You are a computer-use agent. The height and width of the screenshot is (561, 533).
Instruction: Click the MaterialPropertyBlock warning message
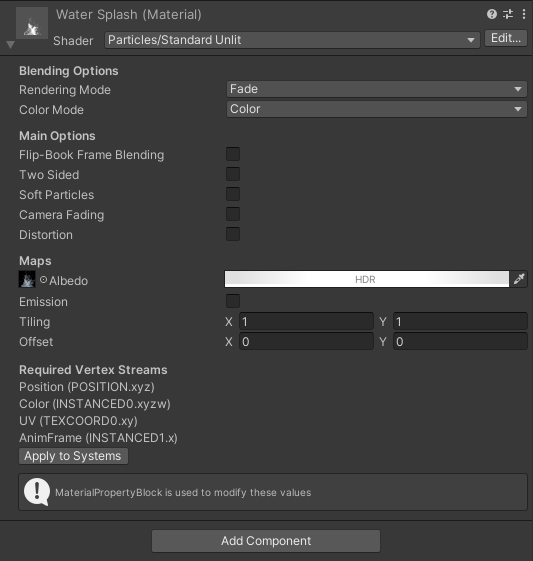click(183, 493)
